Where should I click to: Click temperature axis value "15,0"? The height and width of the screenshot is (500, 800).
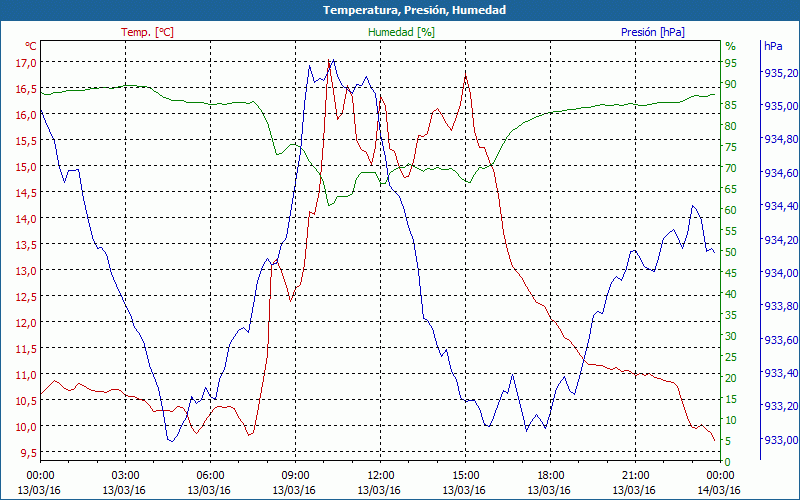26,167
